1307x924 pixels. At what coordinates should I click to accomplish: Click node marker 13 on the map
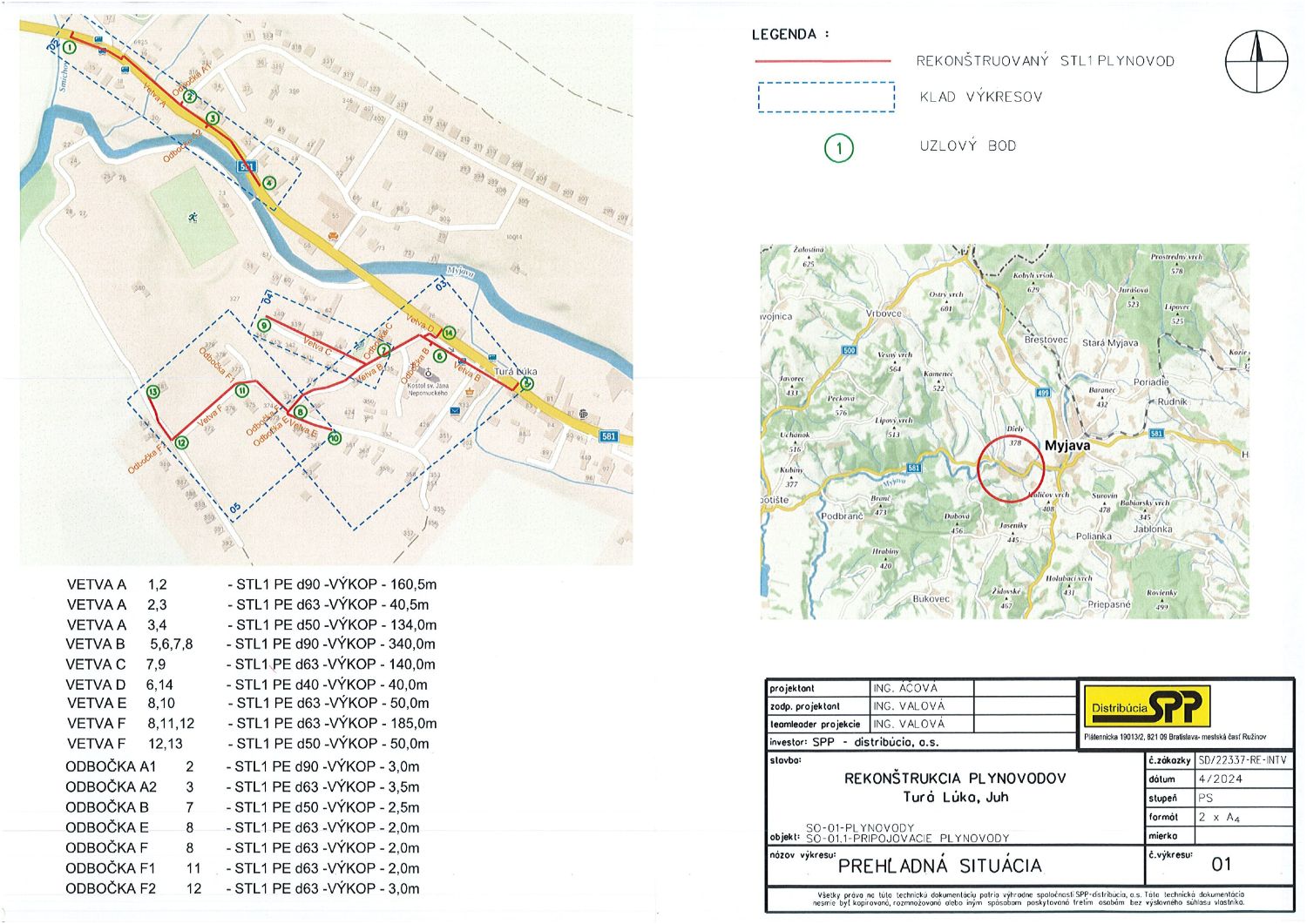coord(153,393)
